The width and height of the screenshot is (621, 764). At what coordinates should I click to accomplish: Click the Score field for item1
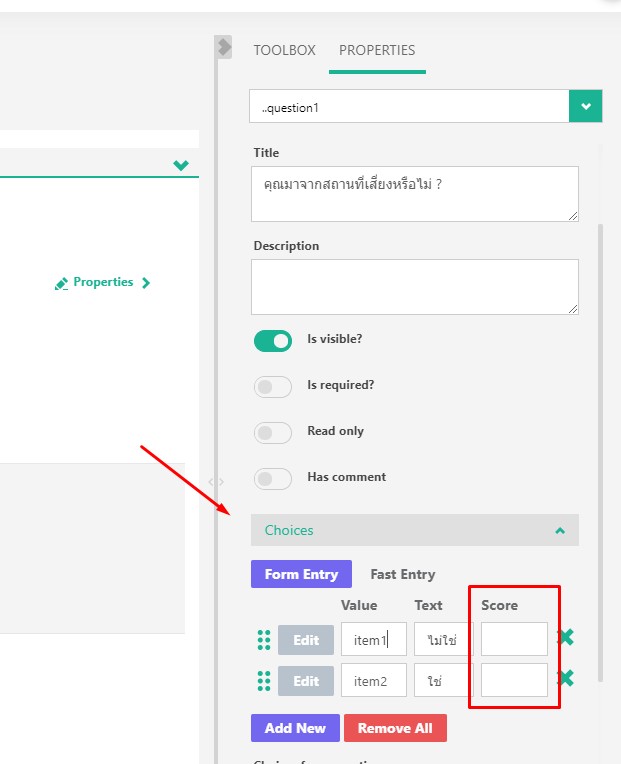tap(514, 639)
